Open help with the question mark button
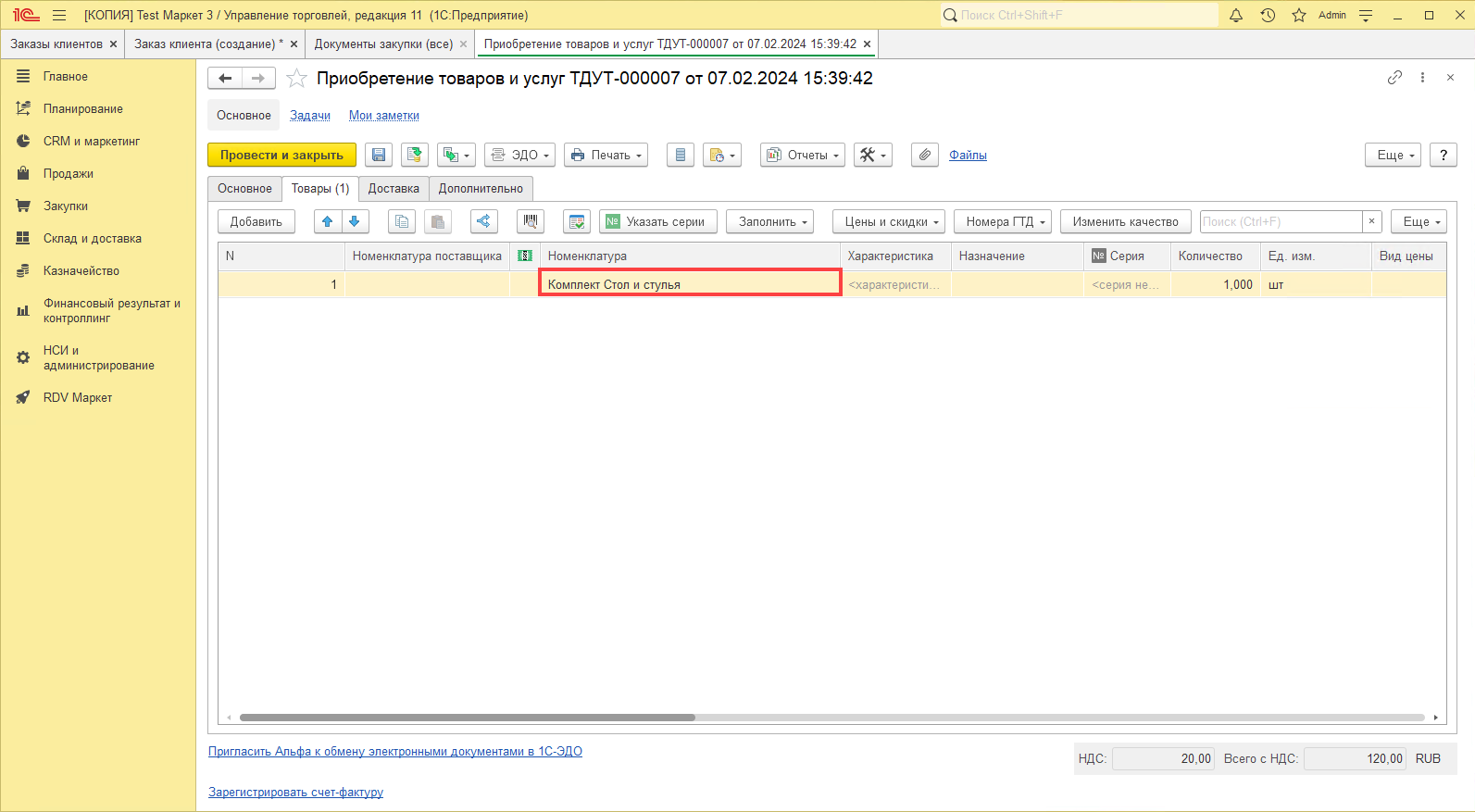The width and height of the screenshot is (1475, 812). click(x=1444, y=155)
